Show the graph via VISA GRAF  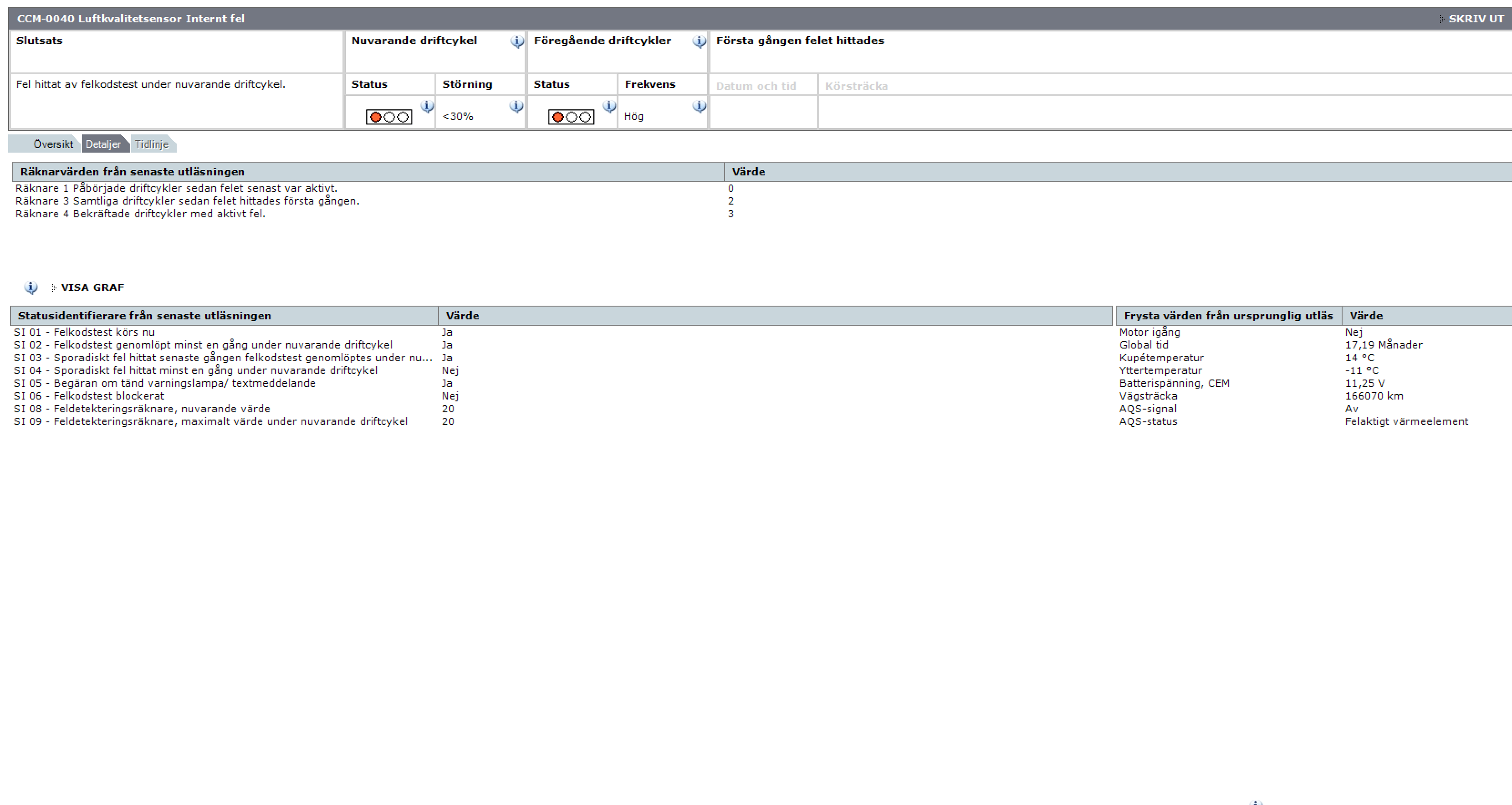point(92,288)
